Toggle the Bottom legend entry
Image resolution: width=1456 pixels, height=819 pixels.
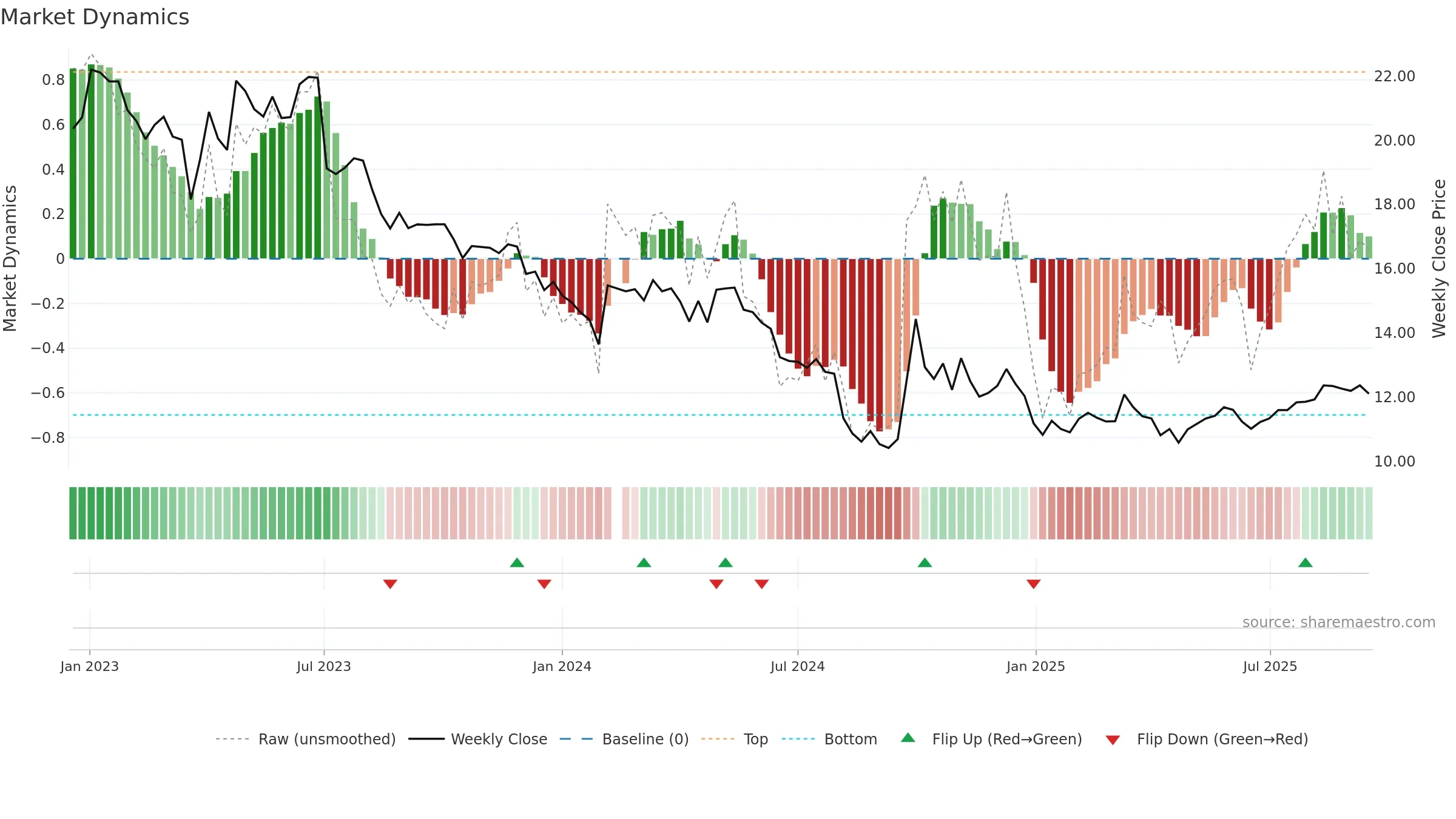point(829,739)
